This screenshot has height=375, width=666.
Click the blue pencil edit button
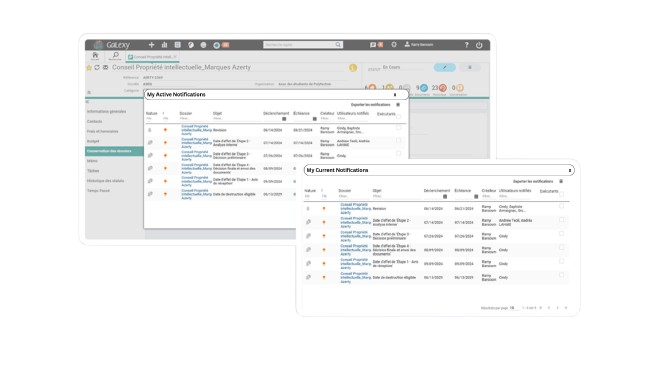(x=445, y=68)
